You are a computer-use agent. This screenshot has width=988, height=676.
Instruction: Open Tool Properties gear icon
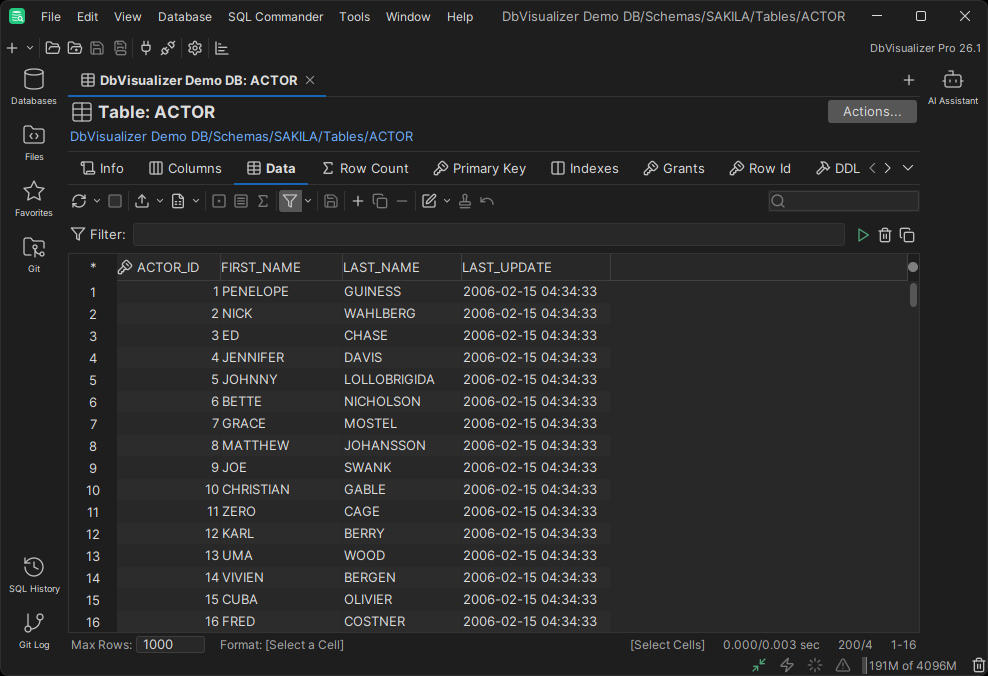tap(195, 48)
